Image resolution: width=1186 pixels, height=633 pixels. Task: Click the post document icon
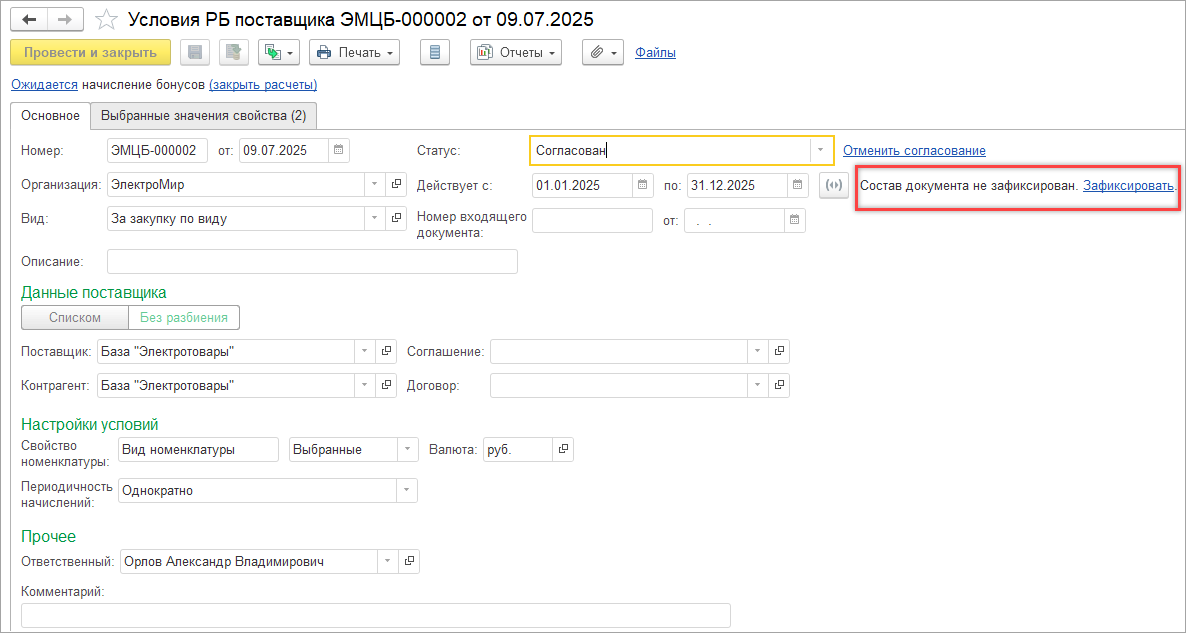(233, 52)
